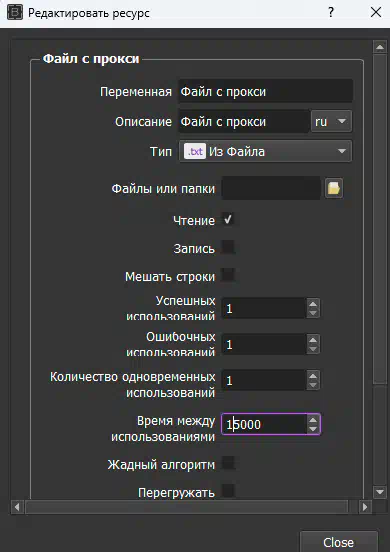Increase Количество одновременных использований value
Screen dimensions: 390x552
coord(313,375)
